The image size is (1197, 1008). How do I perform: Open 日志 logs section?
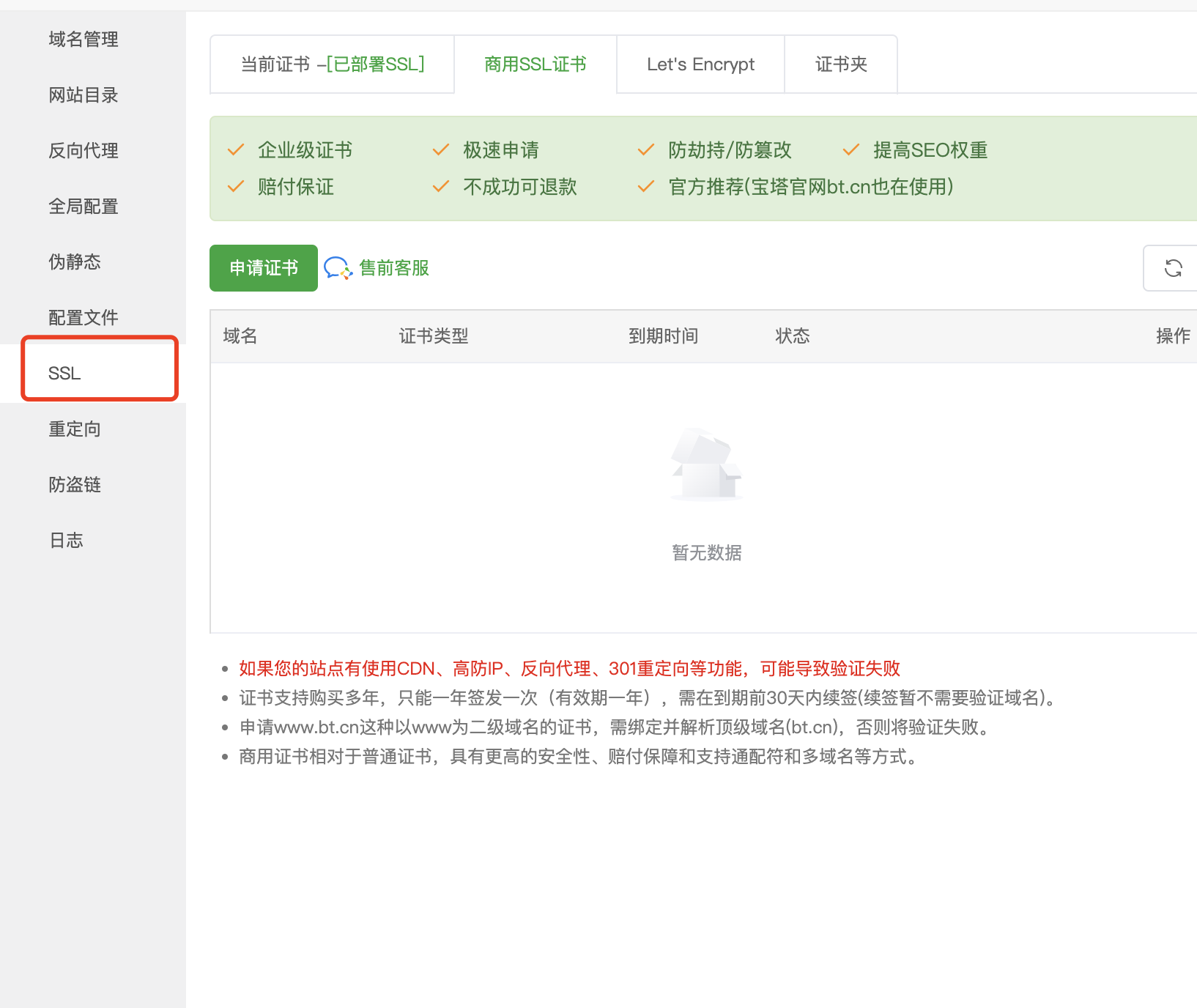(x=66, y=541)
